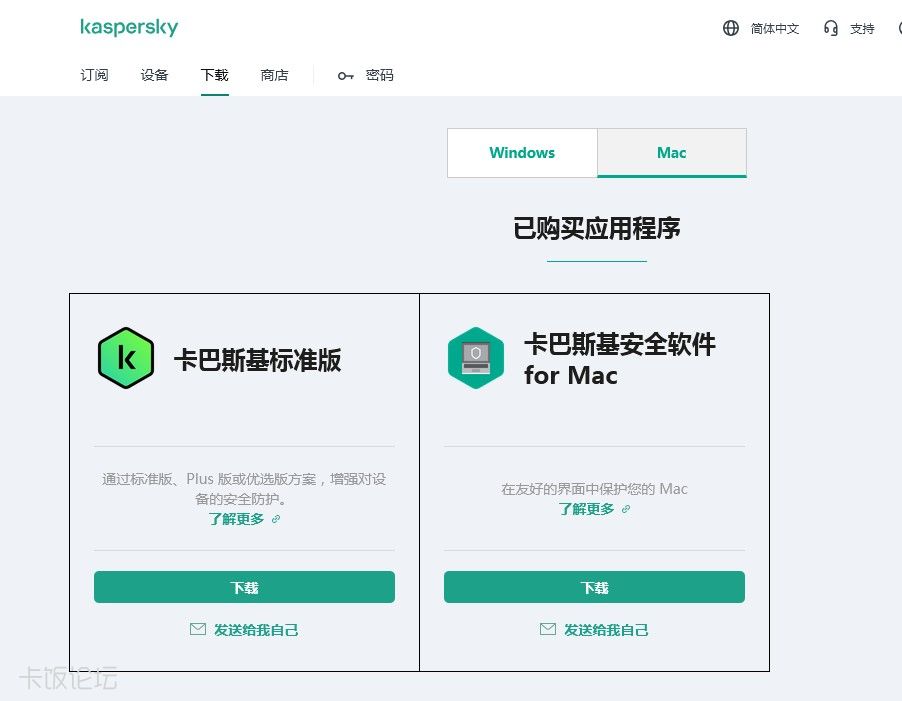The width and height of the screenshot is (902, 701).
Task: Click the globe language icon
Action: (731, 28)
